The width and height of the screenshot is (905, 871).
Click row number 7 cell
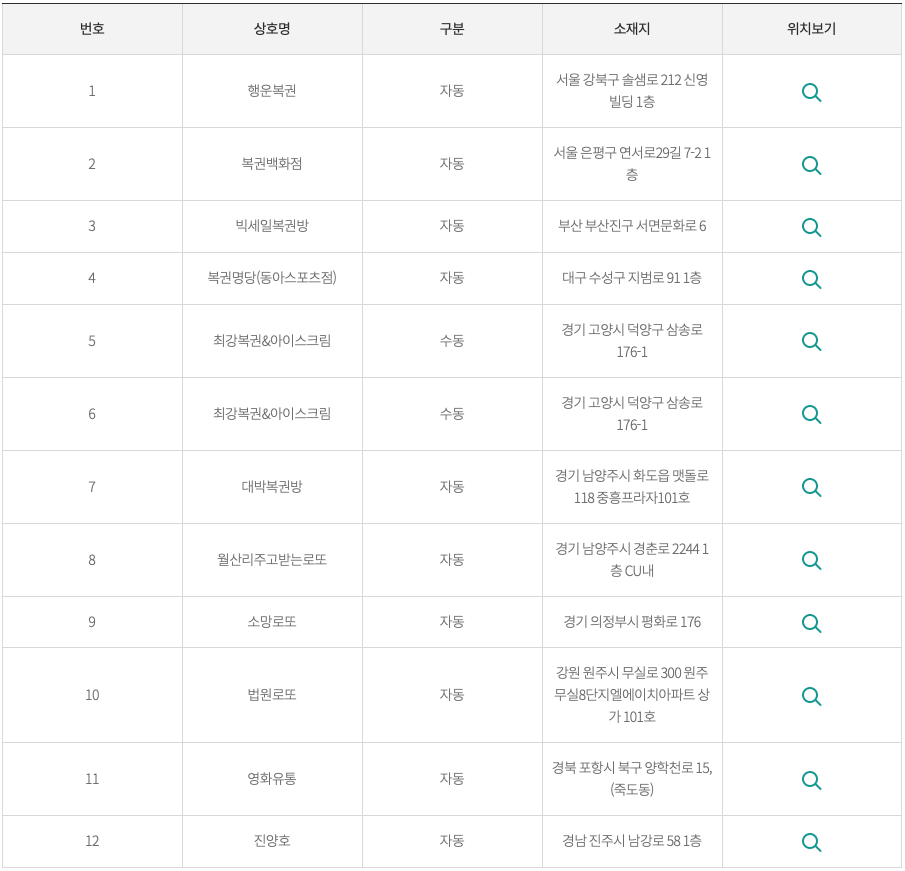(92, 487)
